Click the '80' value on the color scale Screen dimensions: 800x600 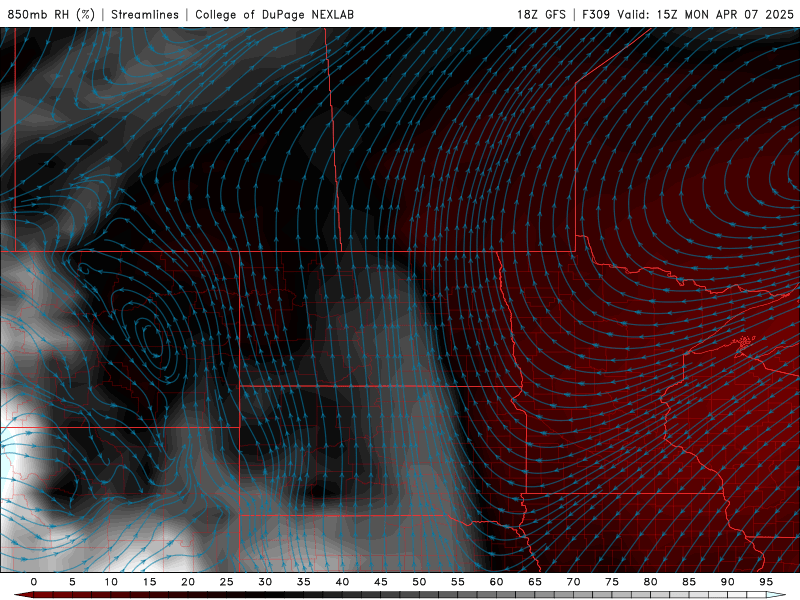(651, 582)
